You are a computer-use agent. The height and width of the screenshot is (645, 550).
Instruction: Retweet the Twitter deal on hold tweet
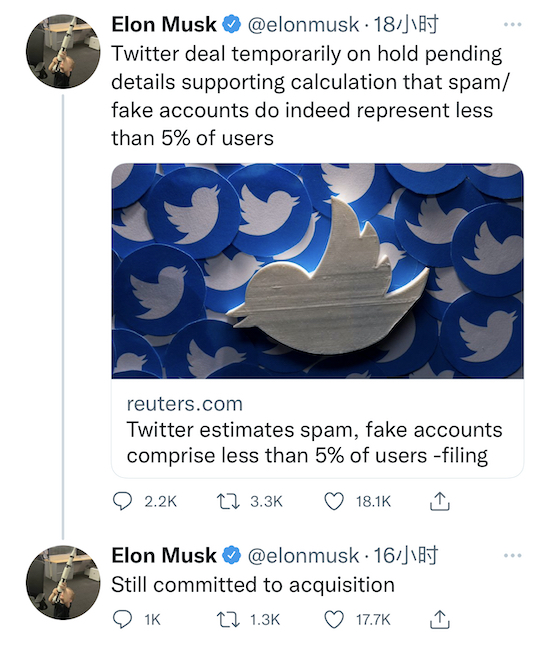228,501
